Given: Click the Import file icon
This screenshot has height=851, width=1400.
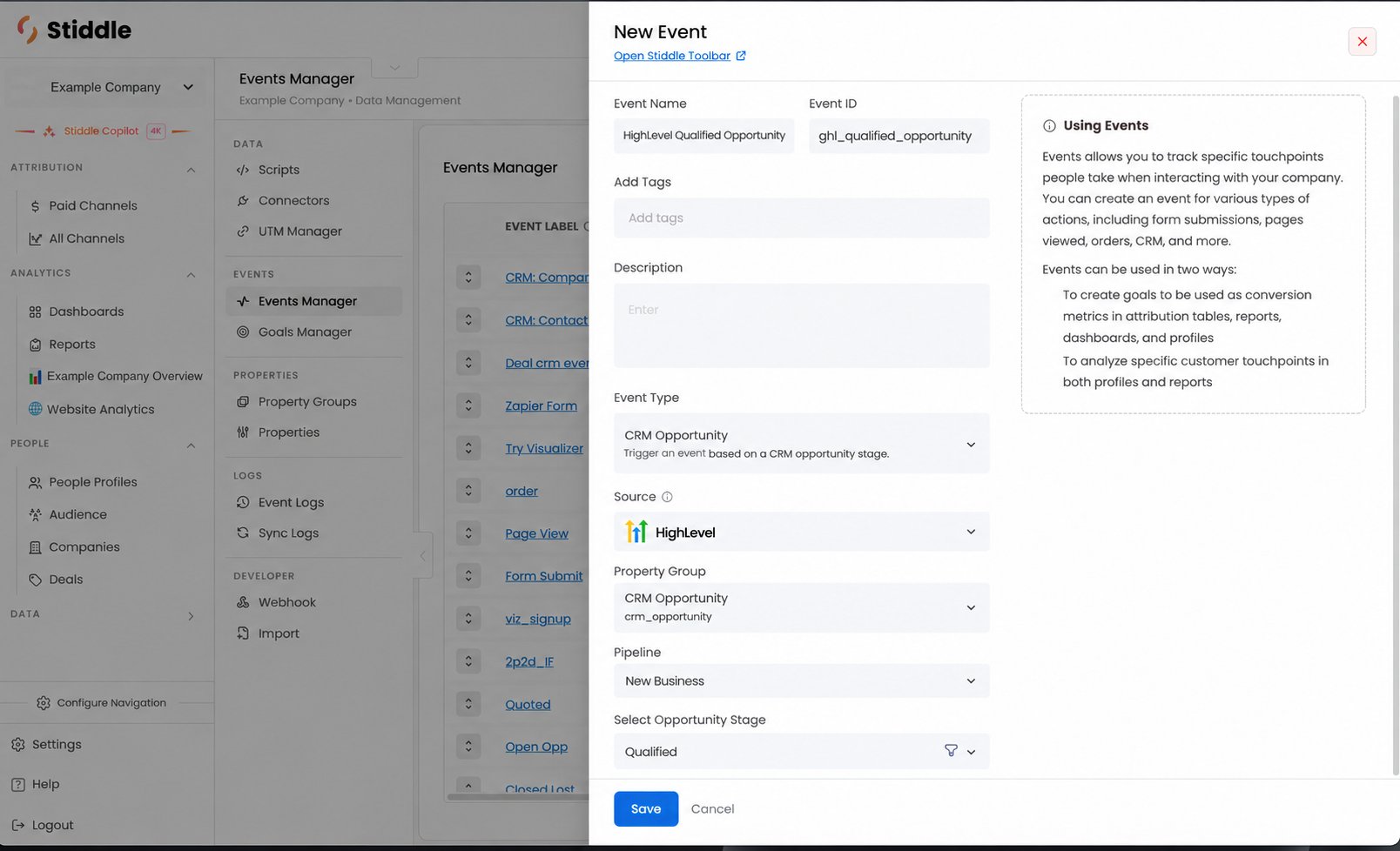Looking at the screenshot, I should tap(243, 633).
